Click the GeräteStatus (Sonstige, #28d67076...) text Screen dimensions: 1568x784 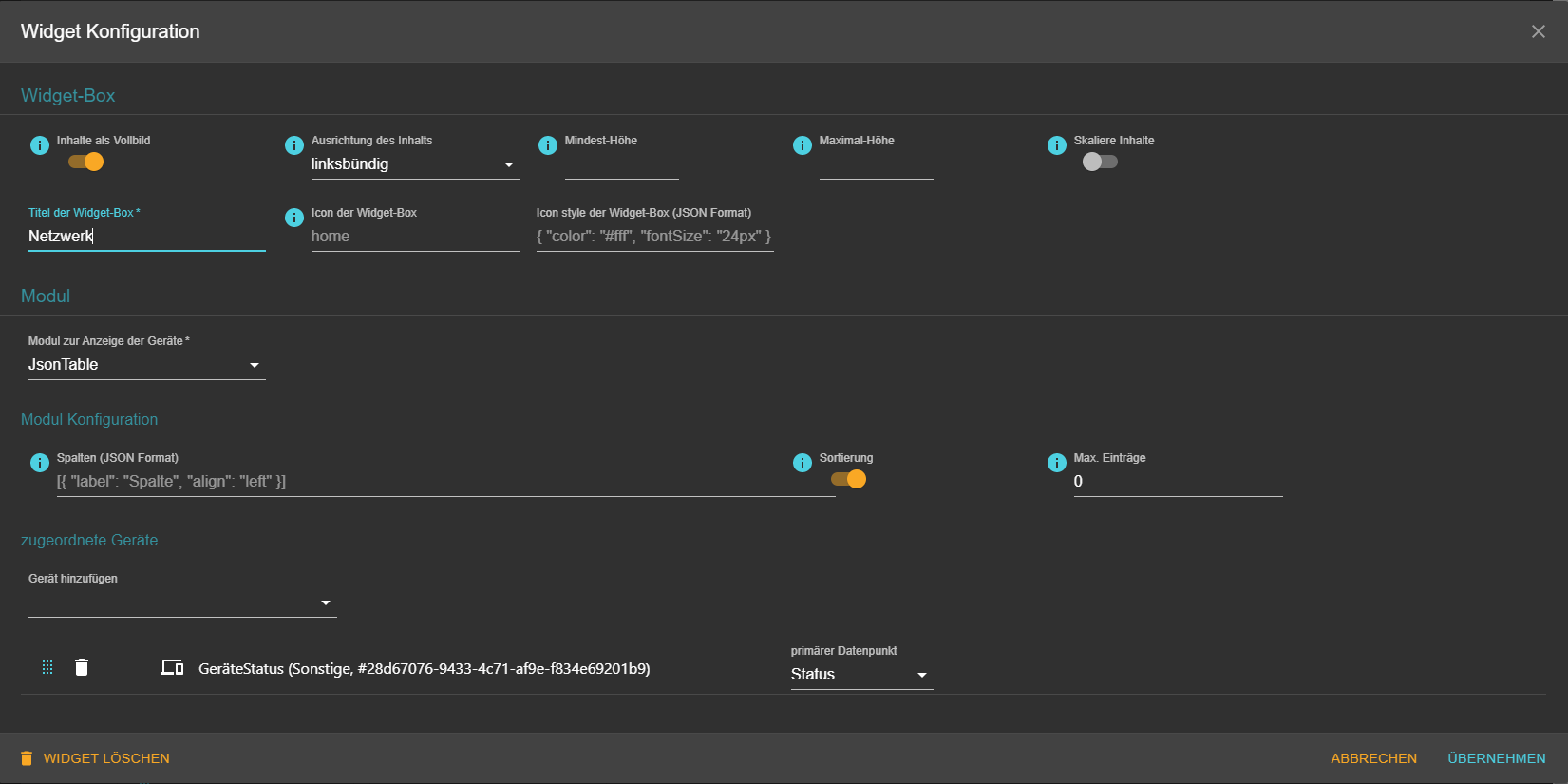(425, 669)
